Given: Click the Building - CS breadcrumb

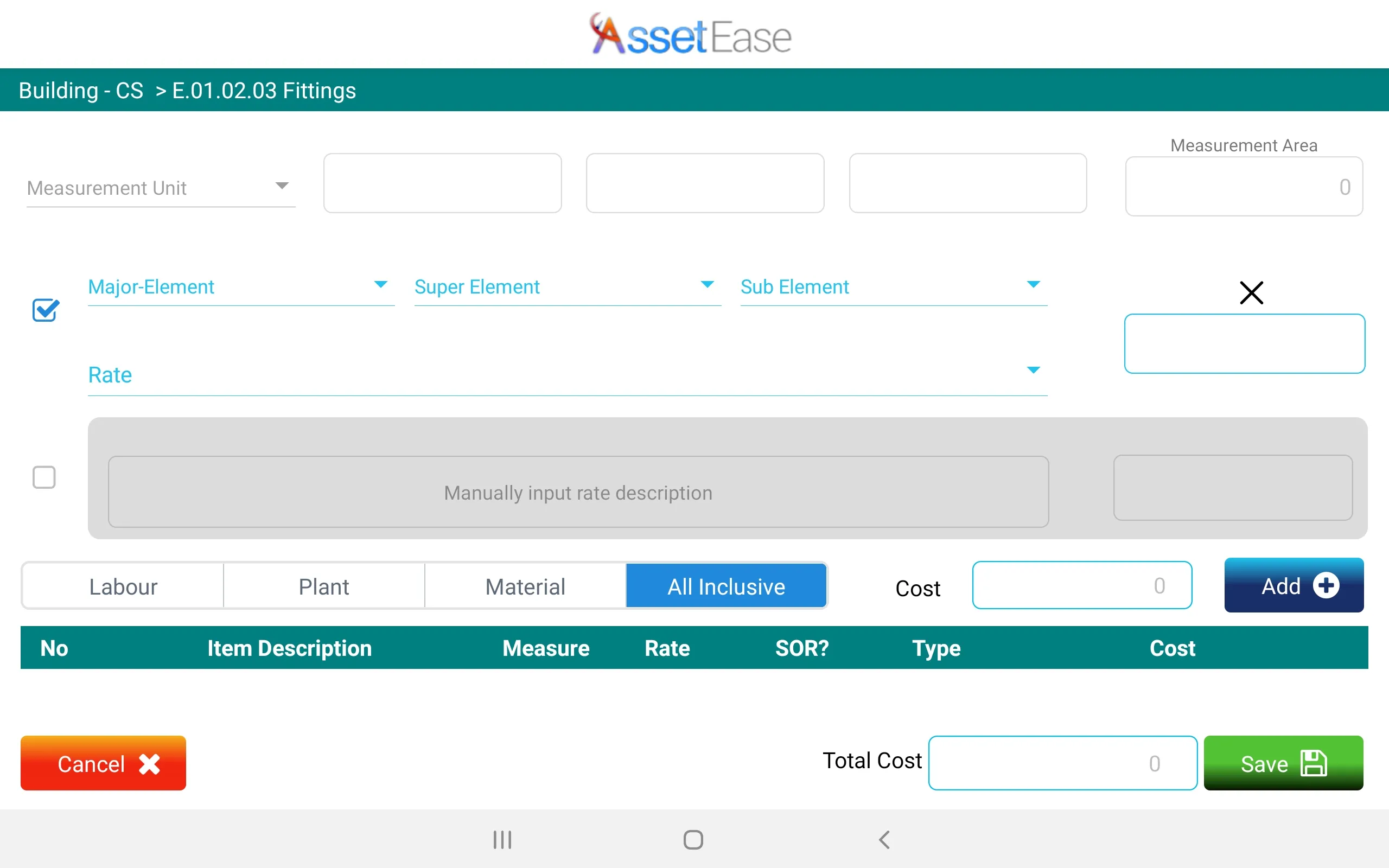Looking at the screenshot, I should coord(81,90).
